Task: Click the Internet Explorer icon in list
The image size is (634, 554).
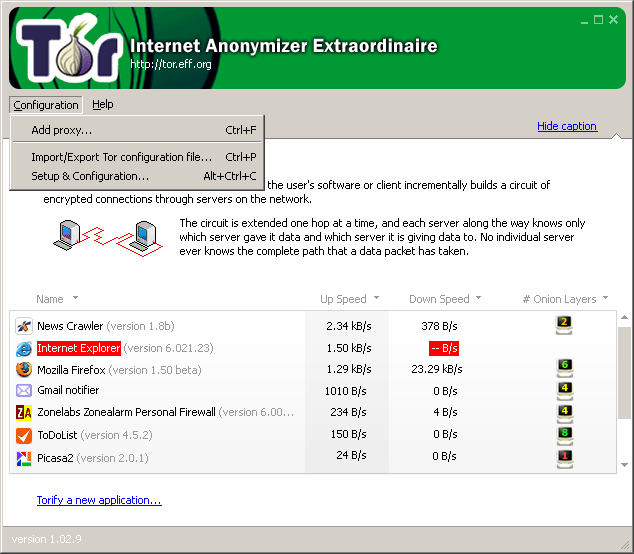Action: coord(24,348)
